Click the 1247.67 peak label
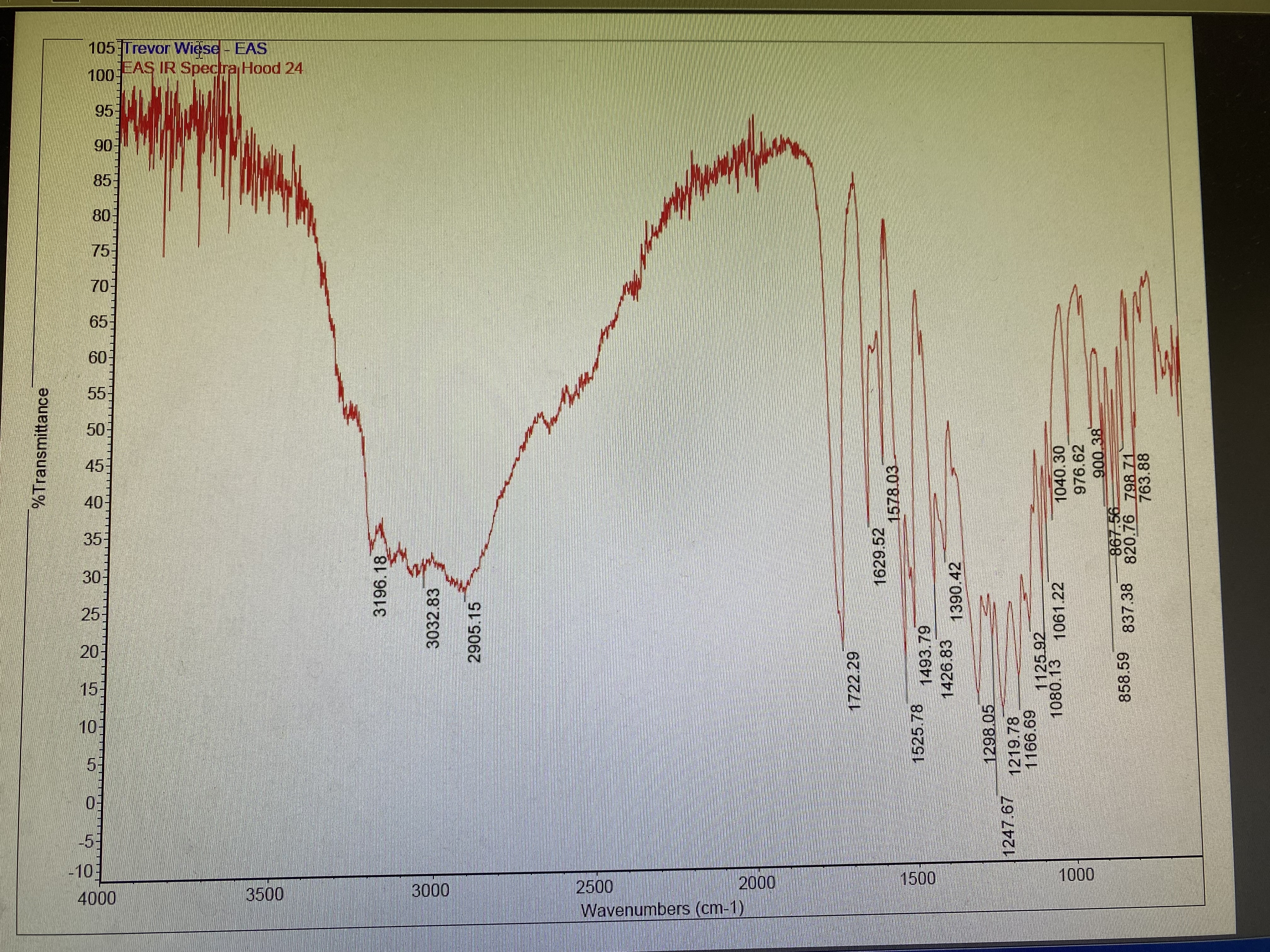The height and width of the screenshot is (952, 1270). [x=1008, y=826]
